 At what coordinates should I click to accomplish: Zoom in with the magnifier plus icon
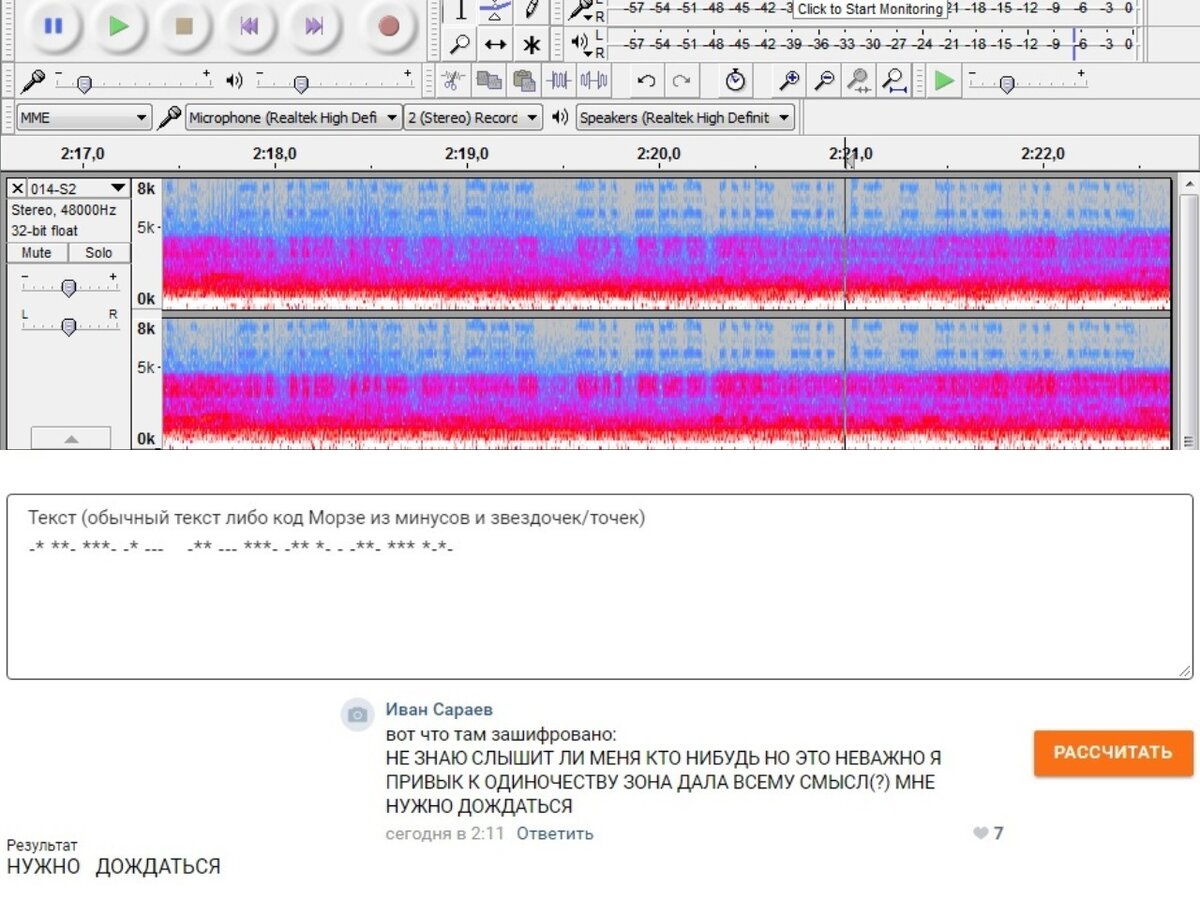tap(790, 80)
